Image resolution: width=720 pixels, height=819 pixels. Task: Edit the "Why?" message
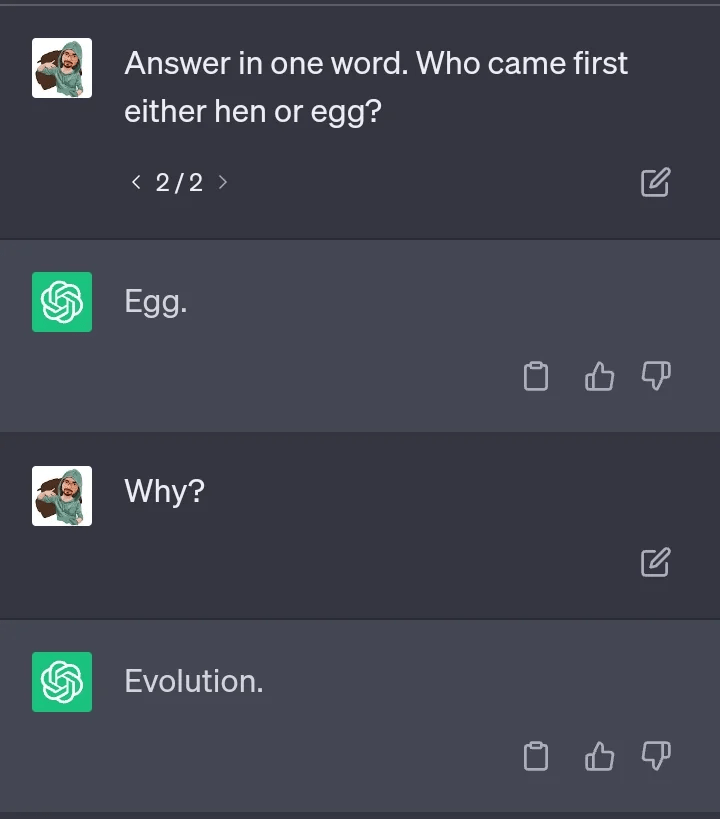[655, 562]
